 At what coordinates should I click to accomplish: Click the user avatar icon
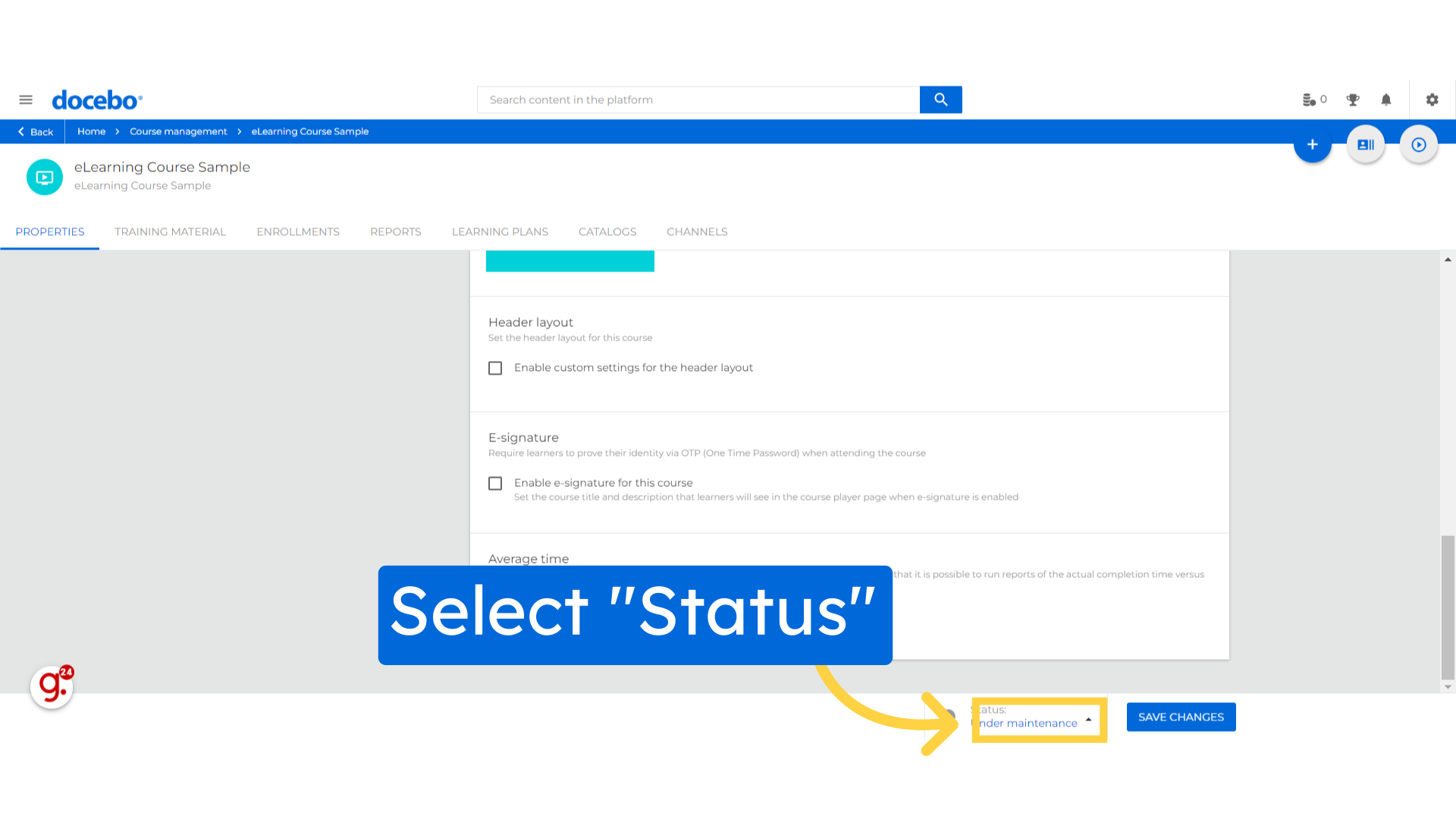tap(1366, 144)
